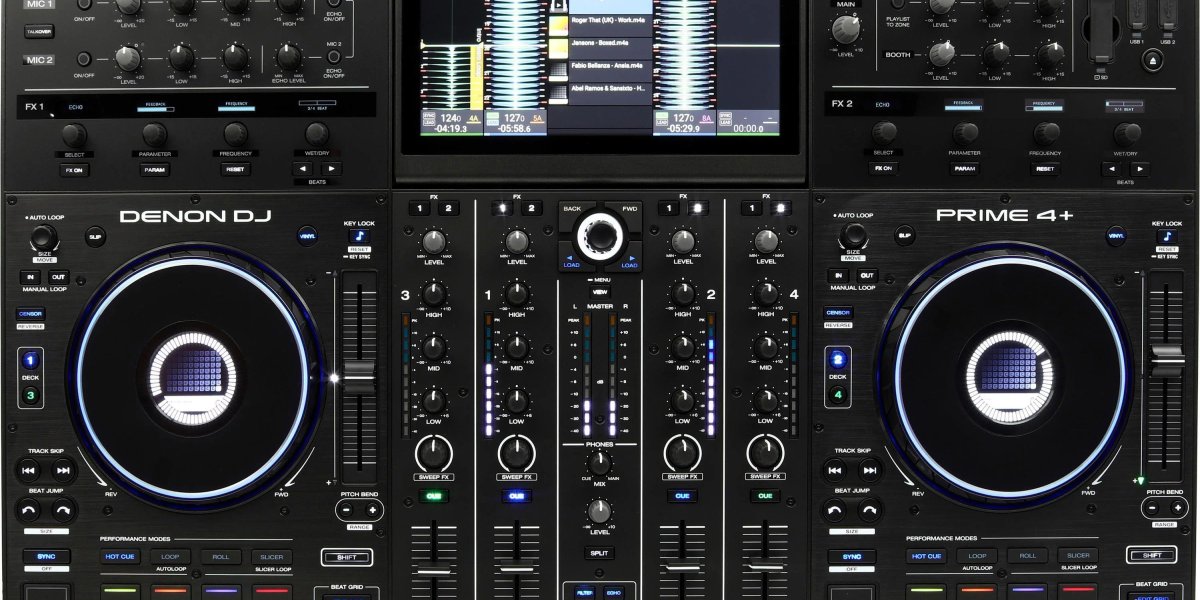The height and width of the screenshot is (600, 1200).
Task: Switch to SLICER performance mode, left deck
Action: [x=272, y=556]
